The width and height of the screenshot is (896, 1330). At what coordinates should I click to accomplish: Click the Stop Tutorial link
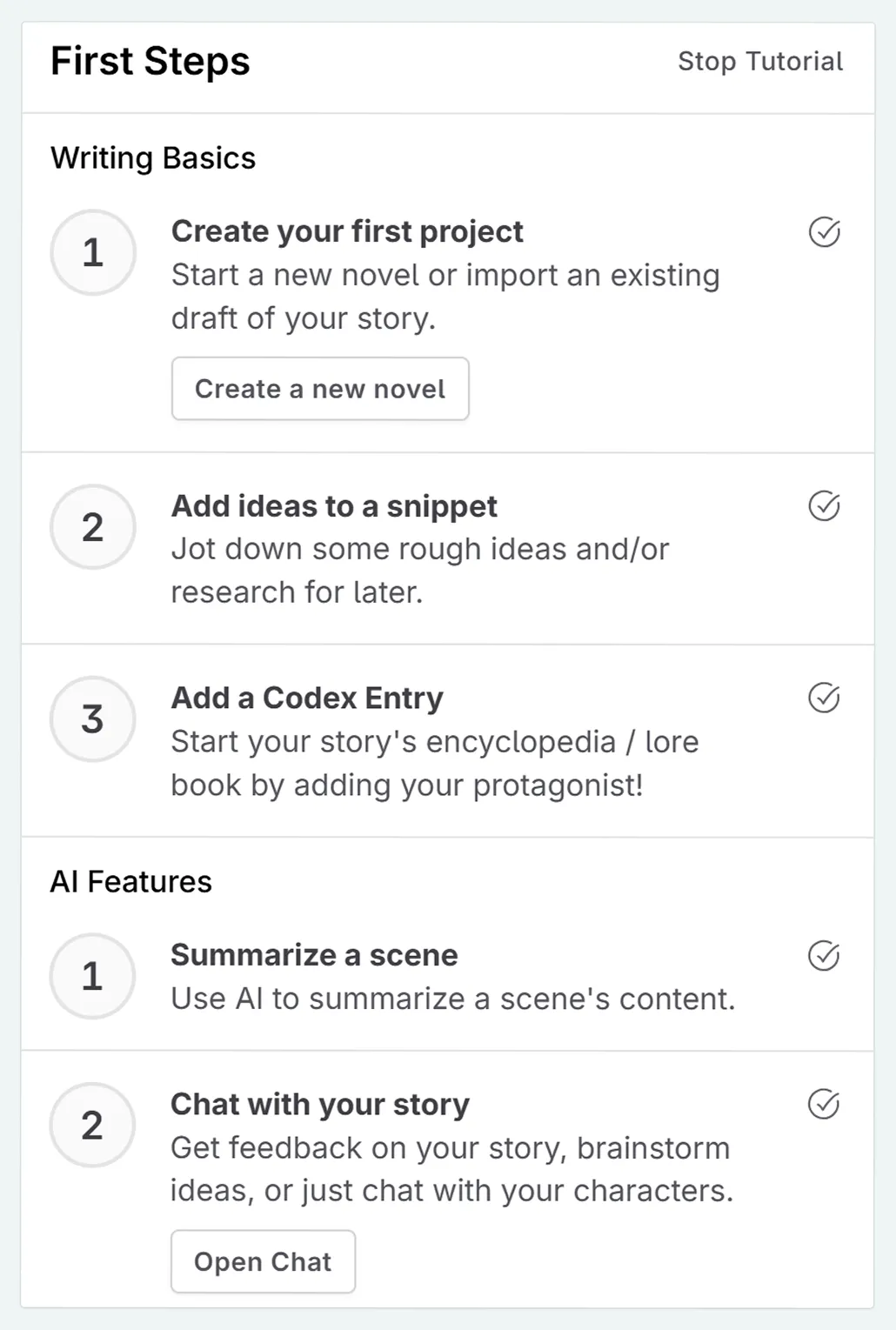(x=759, y=62)
